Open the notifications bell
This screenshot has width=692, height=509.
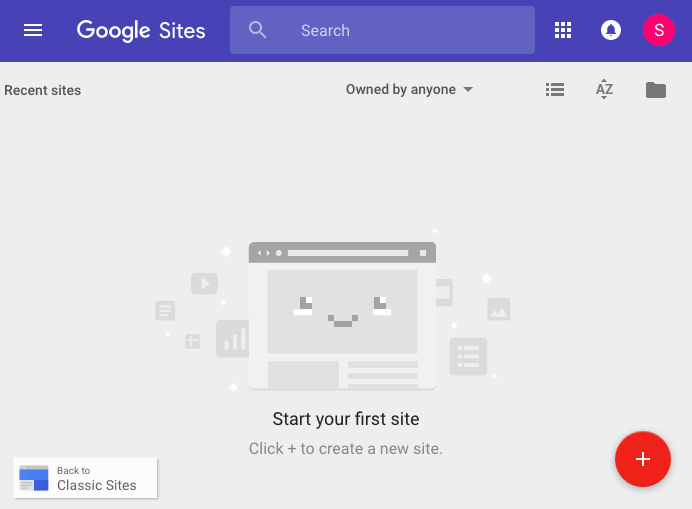[610, 30]
